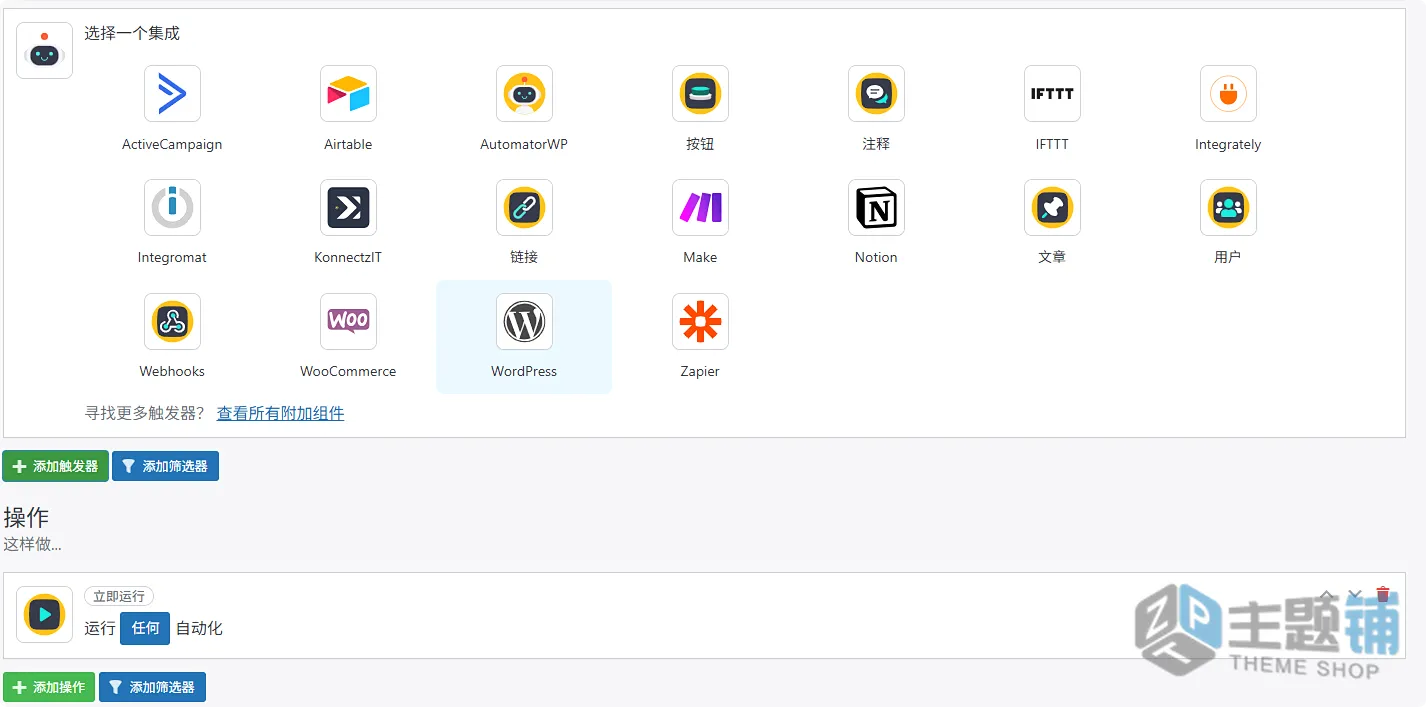Click the 运行 text in the action row
The image size is (1426, 707).
coord(100,628)
